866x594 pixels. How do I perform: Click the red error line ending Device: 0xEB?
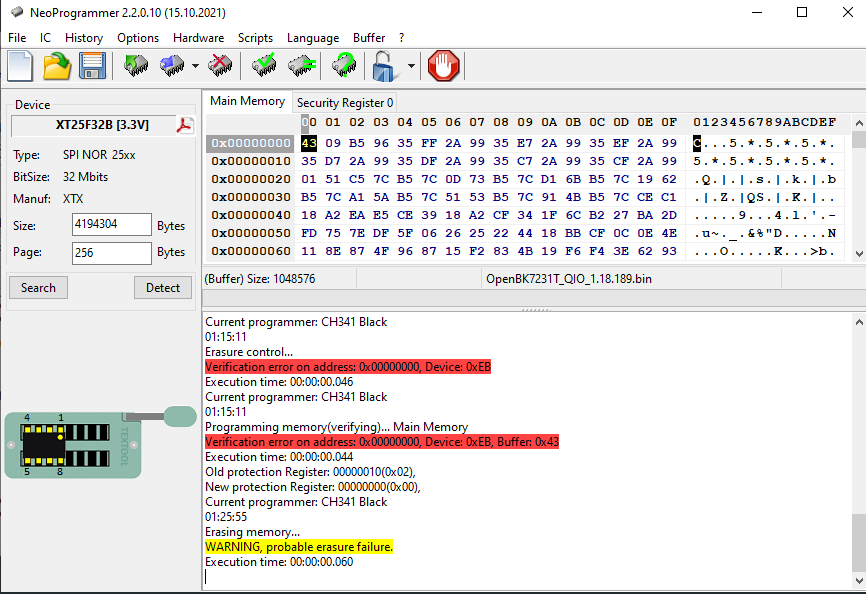tap(348, 367)
